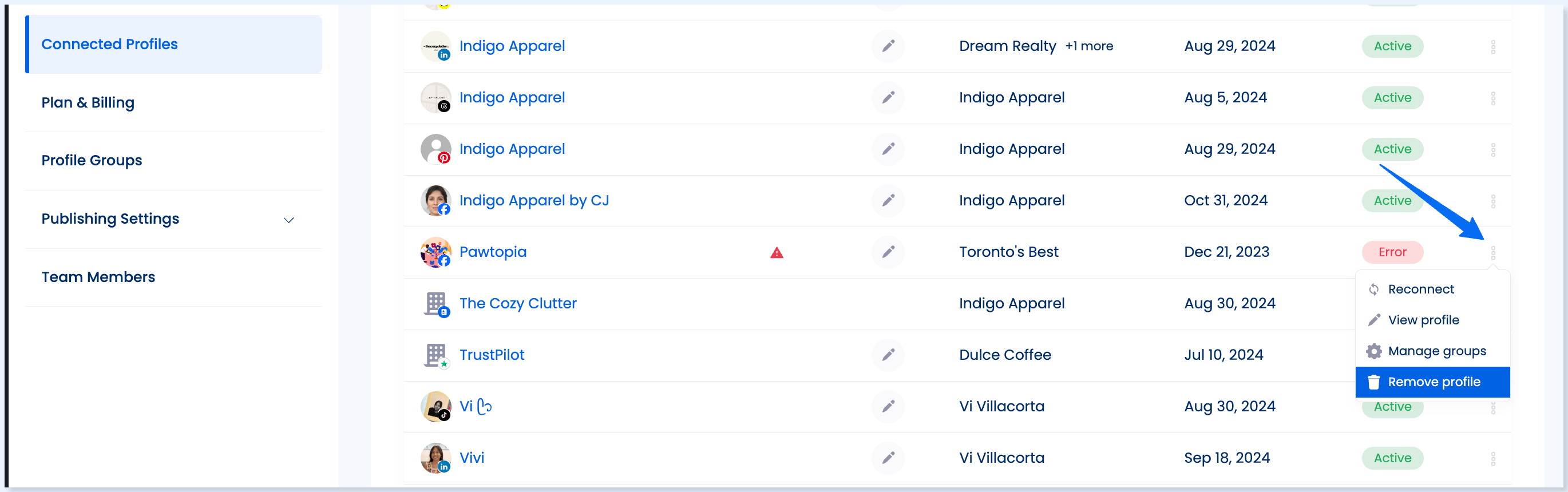The width and height of the screenshot is (1568, 492).
Task: Open the kebab menu for Dream Realty row
Action: pyautogui.click(x=1492, y=46)
